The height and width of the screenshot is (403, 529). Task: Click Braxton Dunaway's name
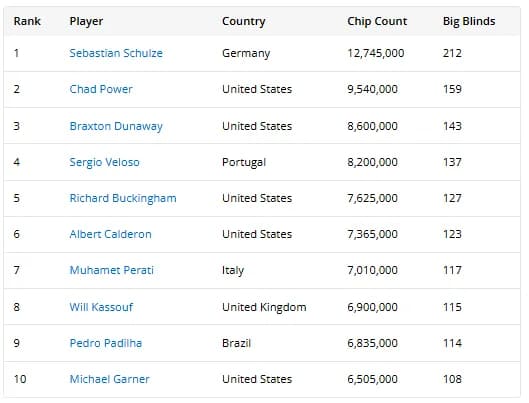tap(116, 126)
